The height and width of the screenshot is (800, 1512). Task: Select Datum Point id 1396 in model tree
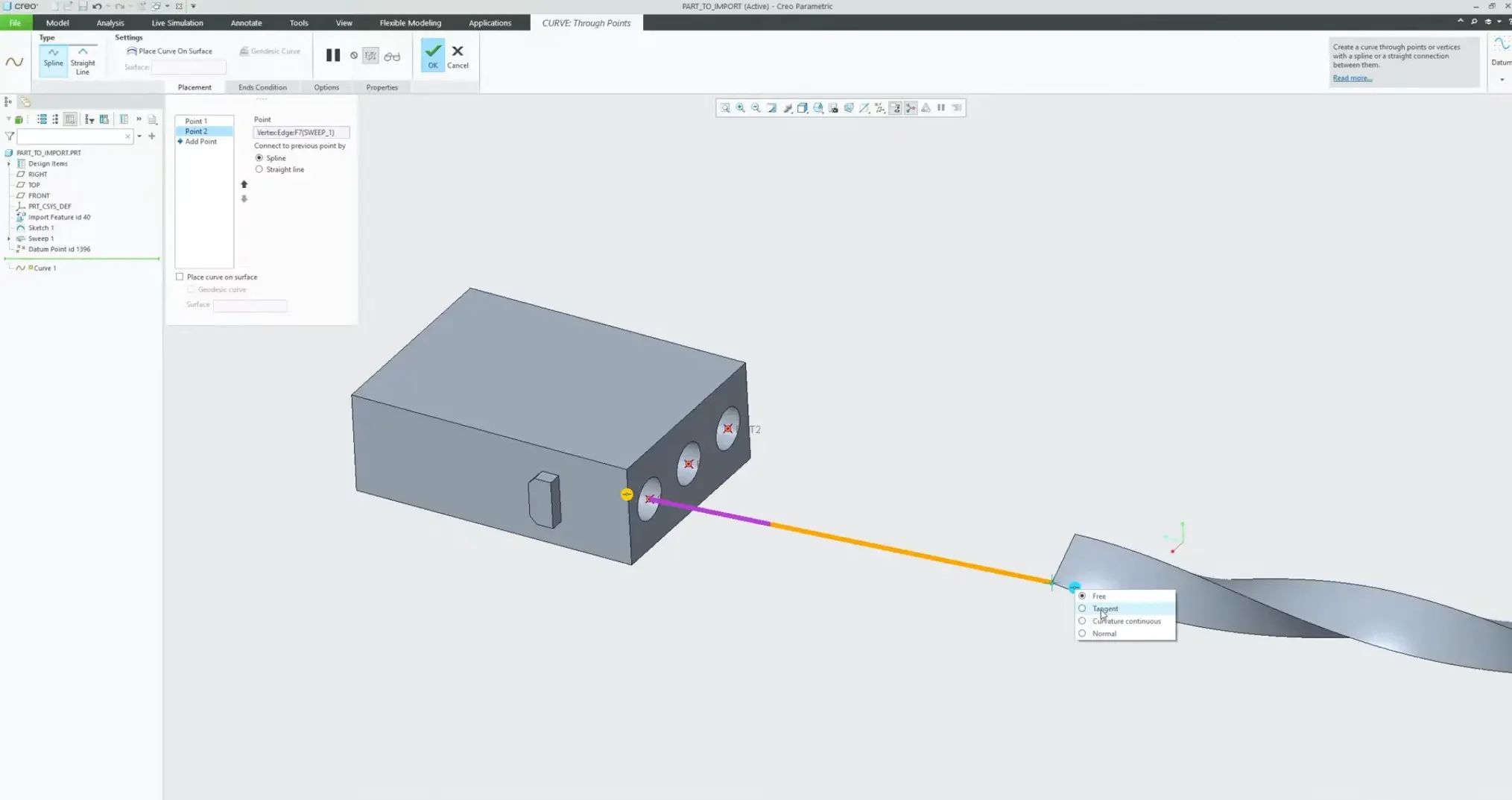(59, 249)
